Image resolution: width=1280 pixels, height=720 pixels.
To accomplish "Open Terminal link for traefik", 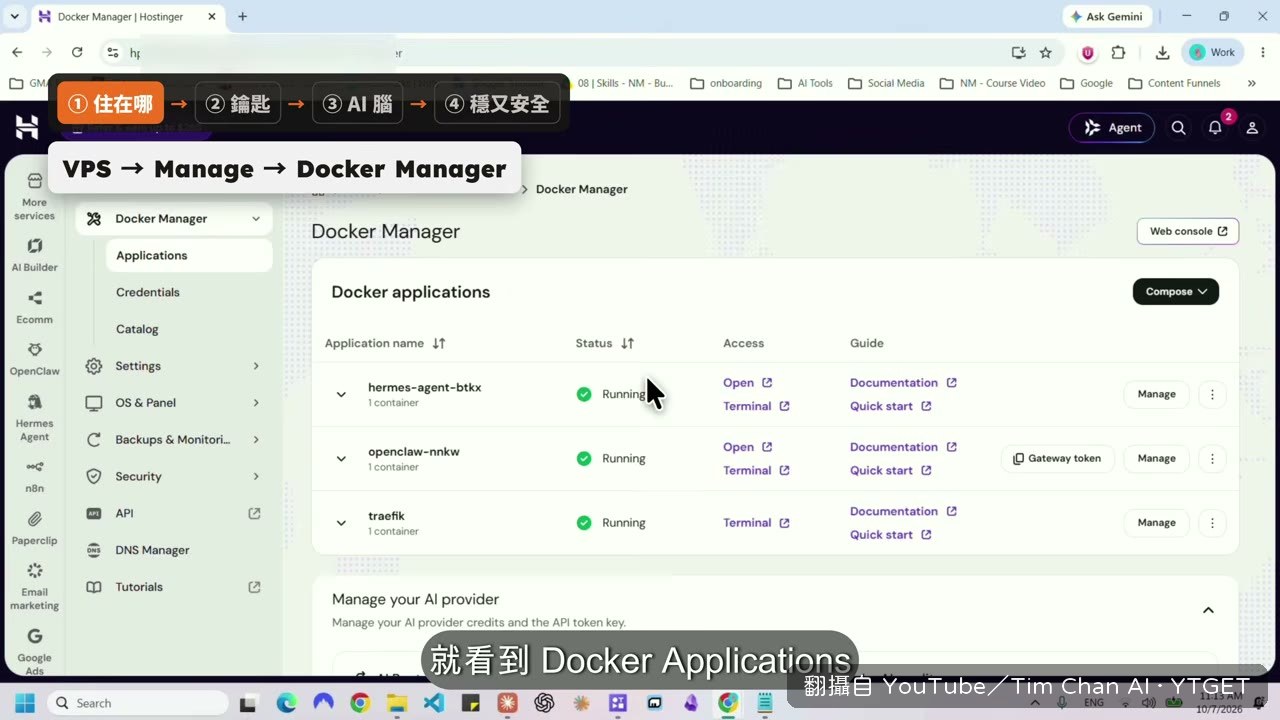I will pyautogui.click(x=756, y=522).
